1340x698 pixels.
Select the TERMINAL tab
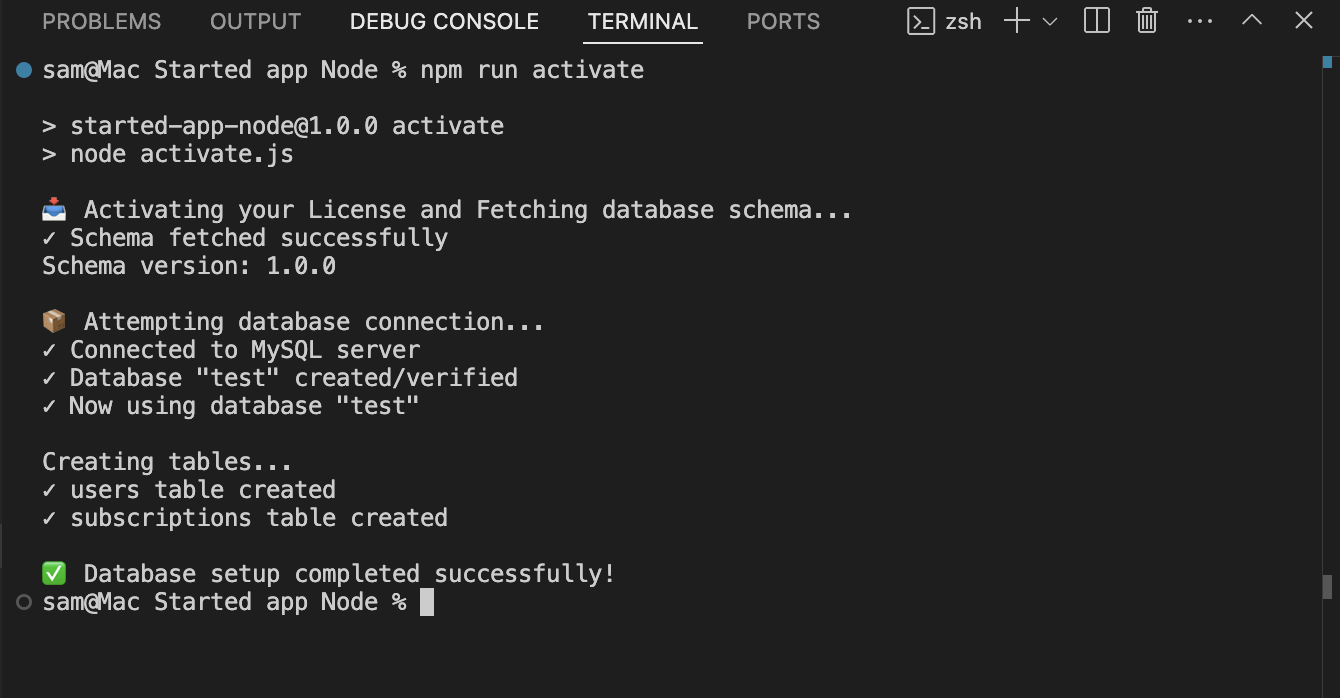[x=643, y=21]
